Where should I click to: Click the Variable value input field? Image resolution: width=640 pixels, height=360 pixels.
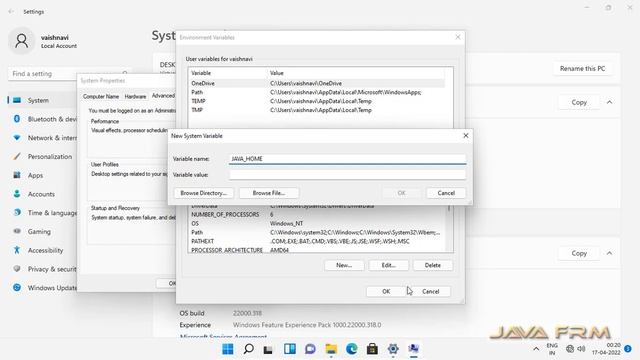tap(347, 175)
